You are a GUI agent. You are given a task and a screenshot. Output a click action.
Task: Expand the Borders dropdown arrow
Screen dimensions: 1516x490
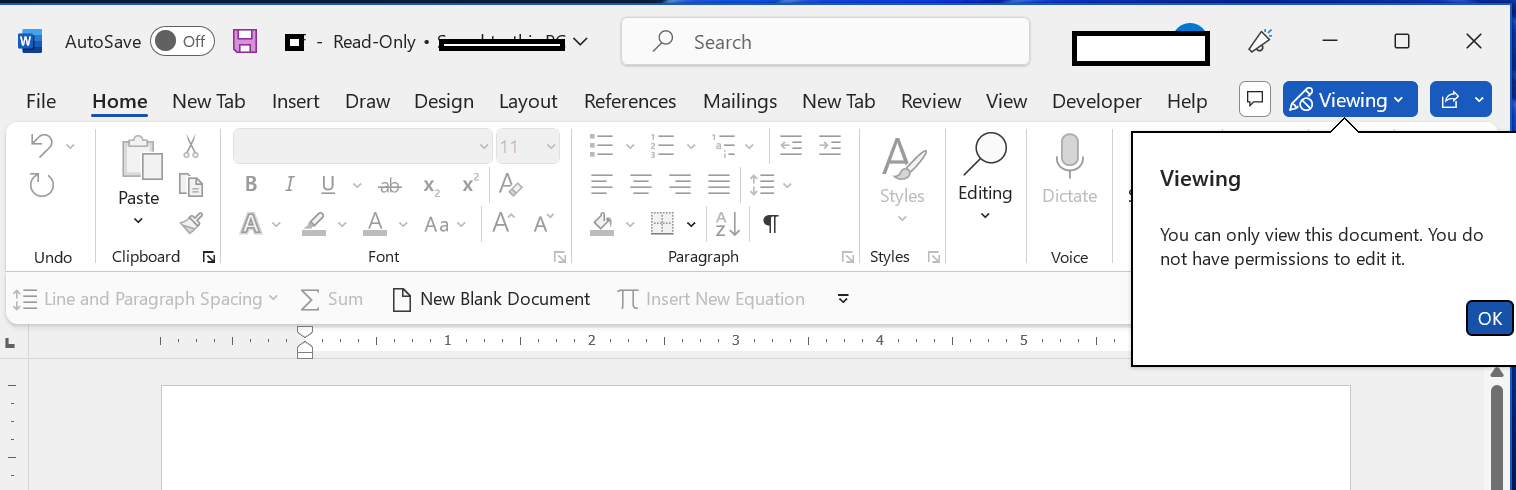coord(691,224)
